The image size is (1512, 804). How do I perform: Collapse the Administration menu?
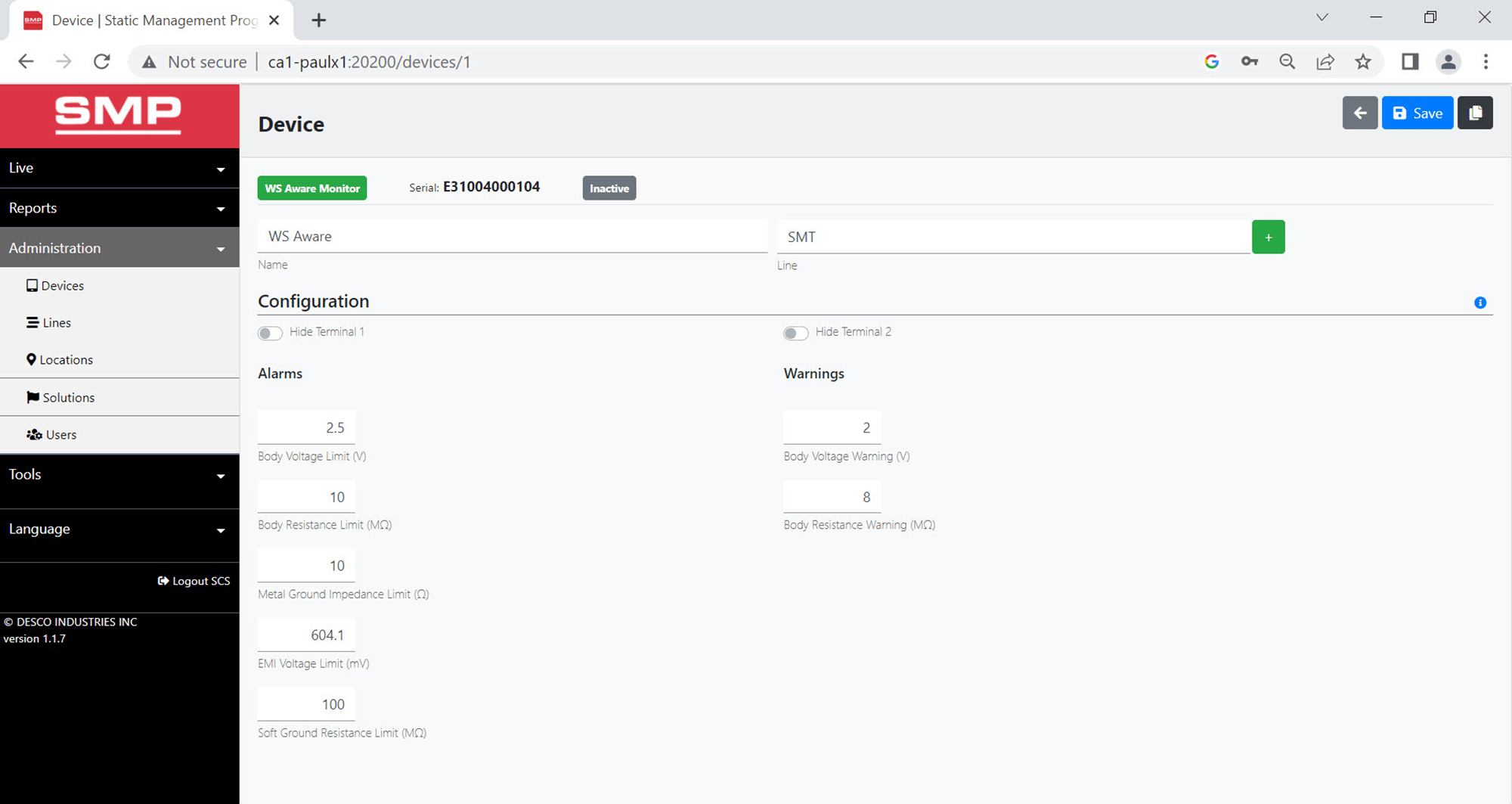[119, 247]
